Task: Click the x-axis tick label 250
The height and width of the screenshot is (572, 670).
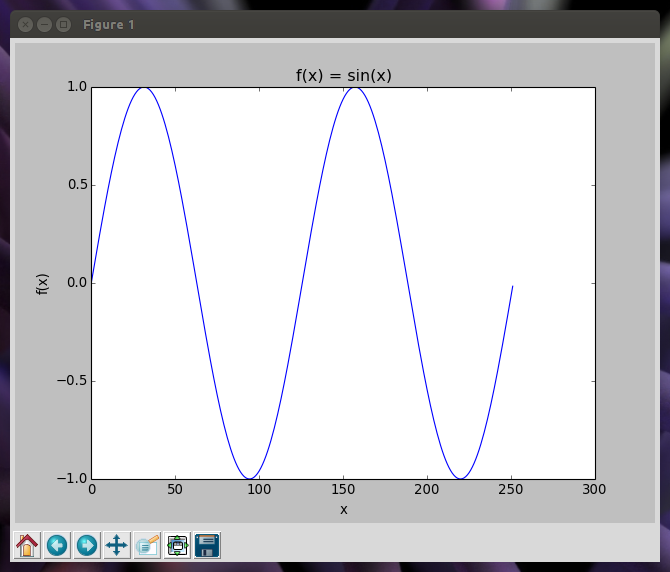Action: (511, 489)
